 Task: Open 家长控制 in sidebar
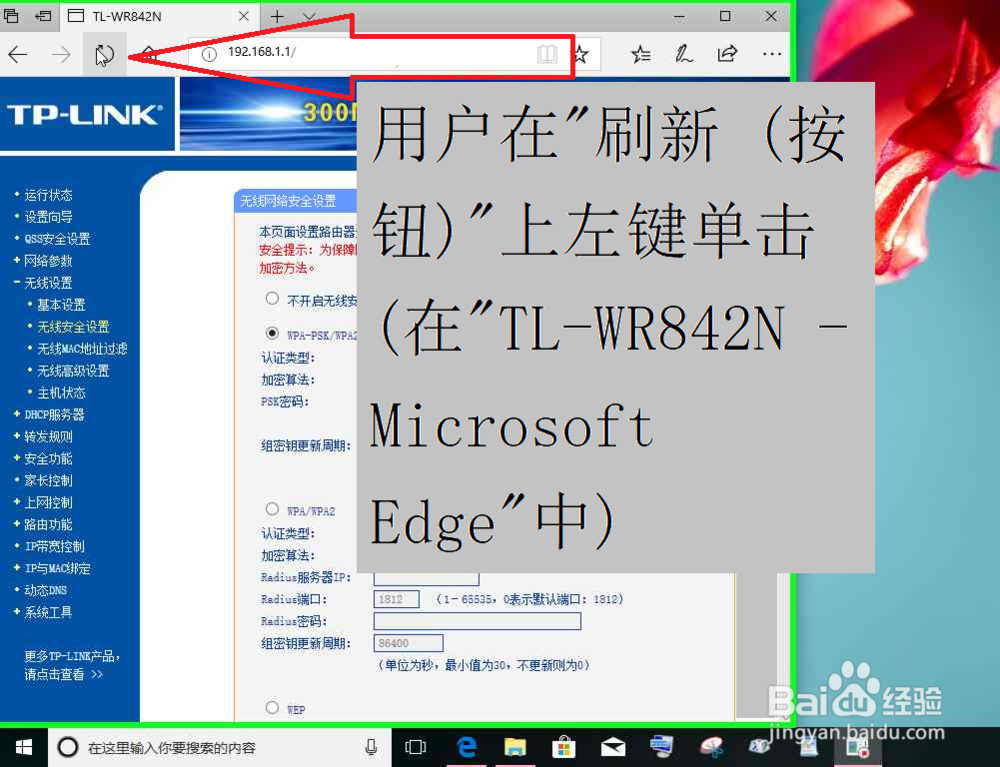48,481
